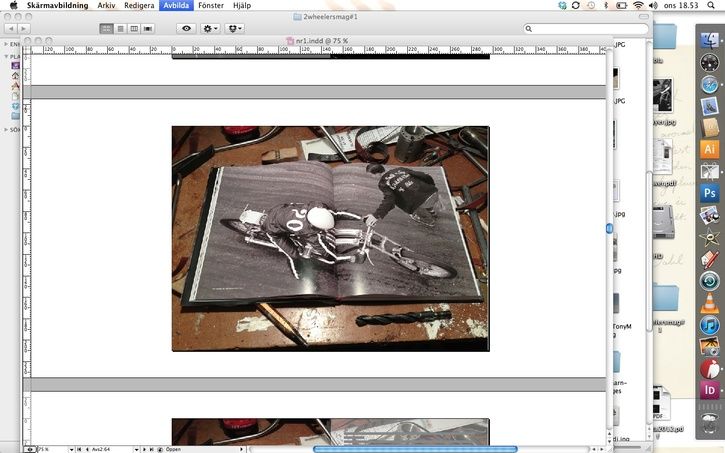Click the Finder back arrow button
Screen dimensions: 725x453
[x=10, y=29]
